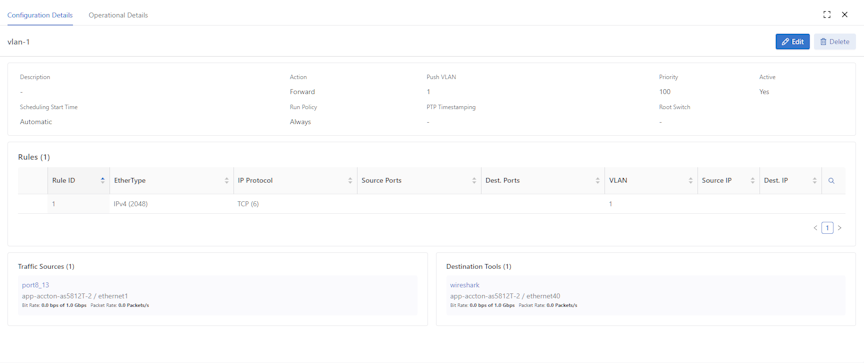
Task: Delete the vlan-1 policy
Action: 834,42
